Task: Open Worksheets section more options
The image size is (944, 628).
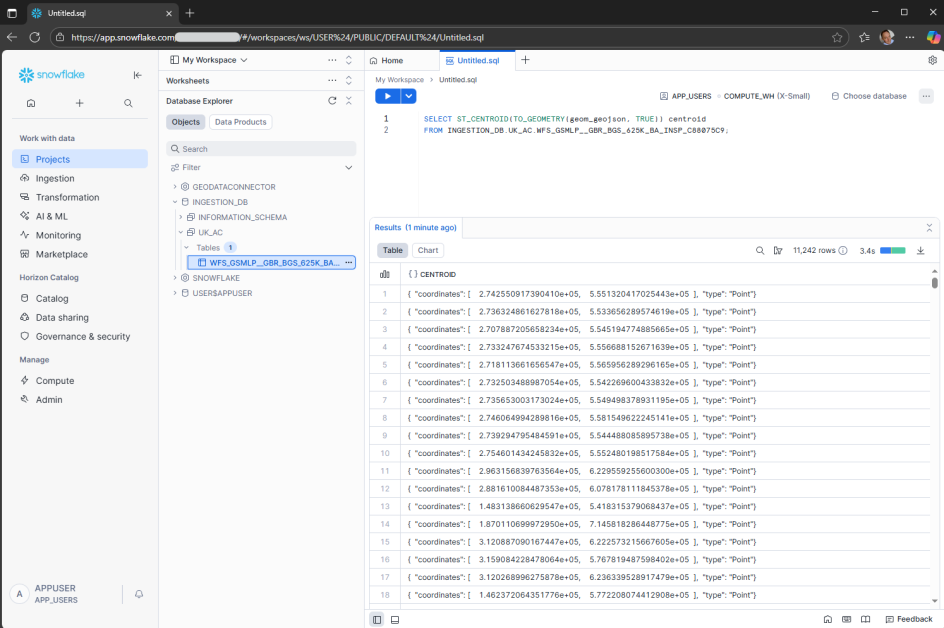Action: click(x=332, y=81)
